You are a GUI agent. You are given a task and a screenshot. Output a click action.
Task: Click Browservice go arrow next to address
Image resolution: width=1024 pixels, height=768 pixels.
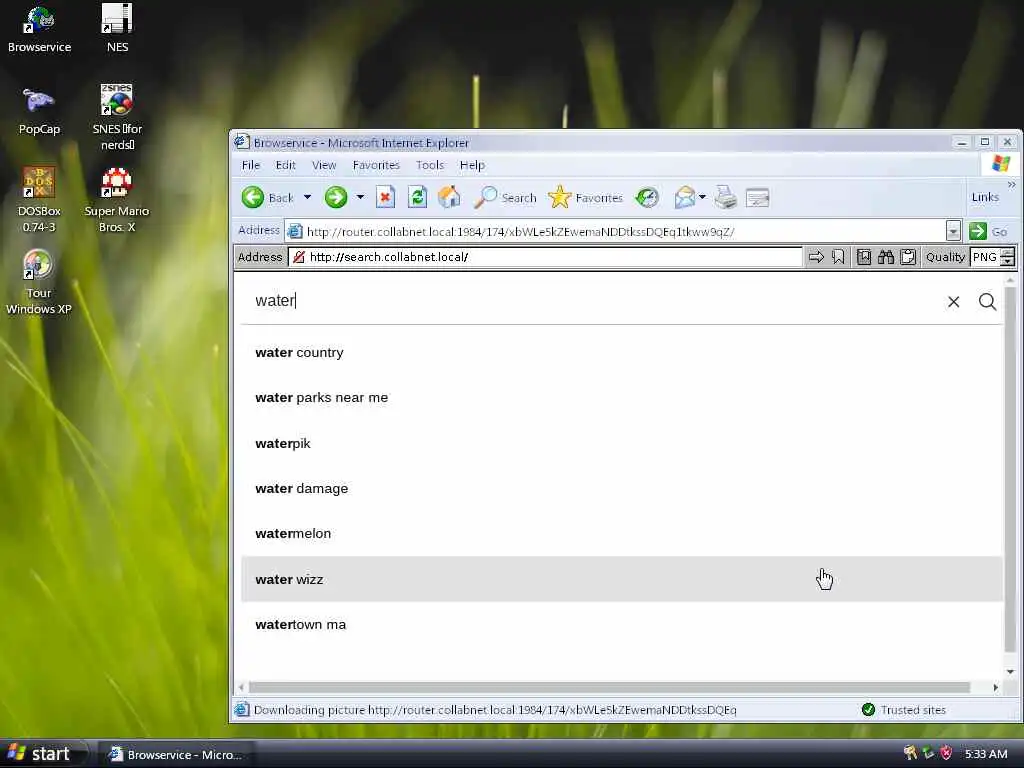pos(816,257)
